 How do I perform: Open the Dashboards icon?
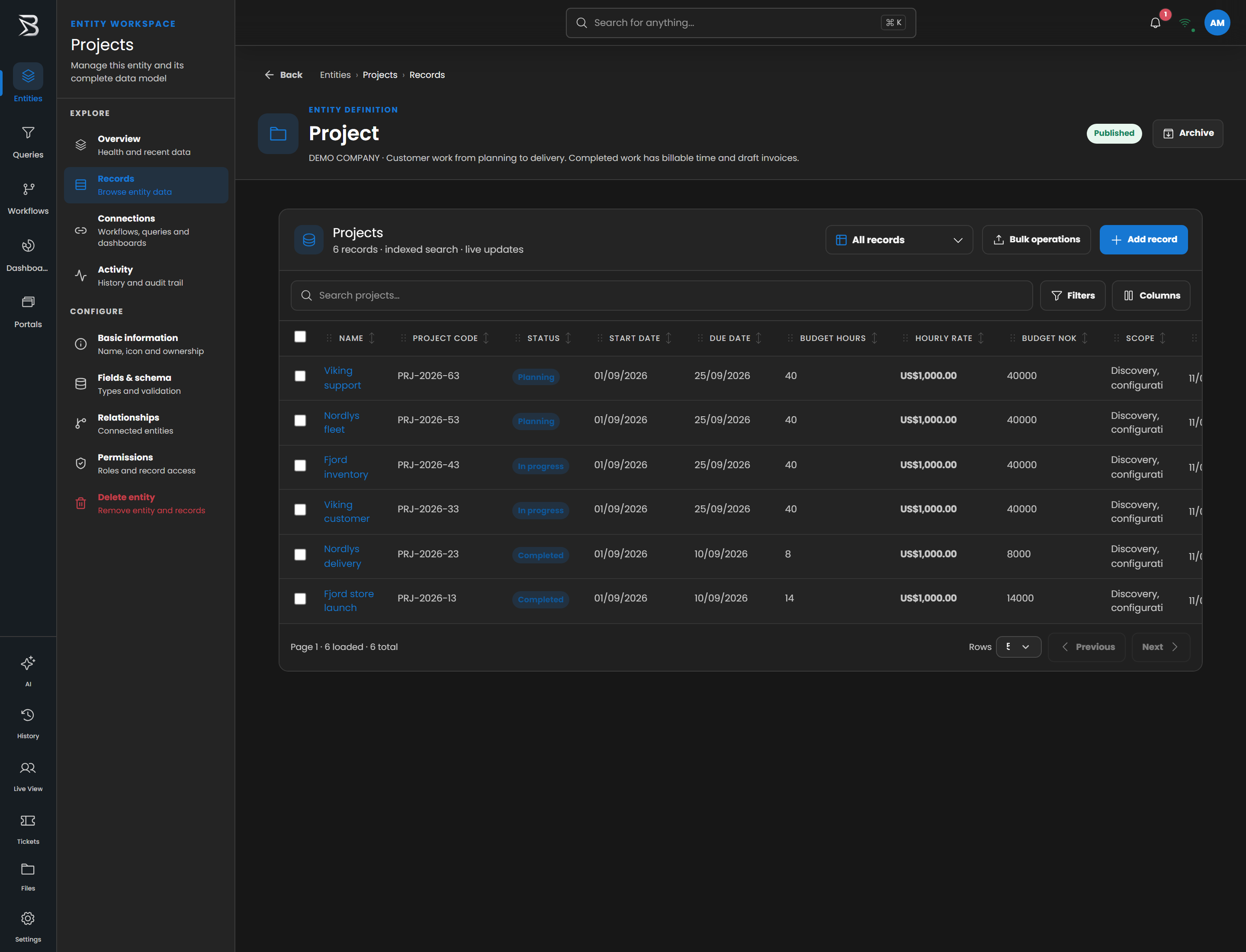point(28,245)
